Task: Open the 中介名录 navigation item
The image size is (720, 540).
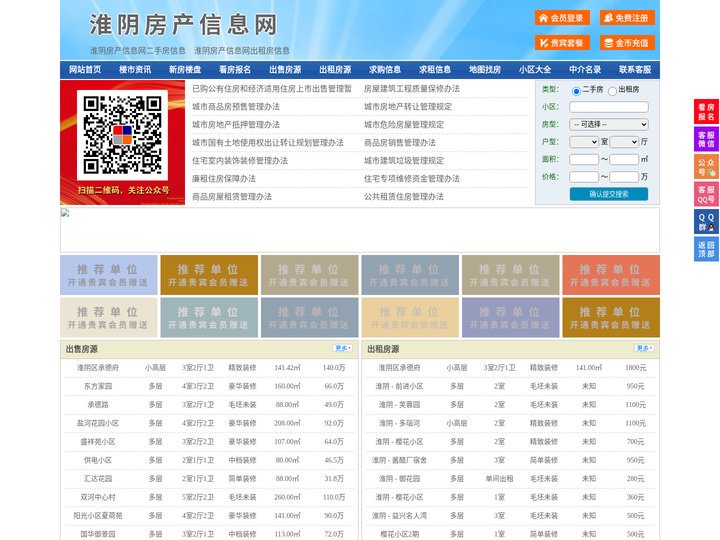Action: [x=585, y=70]
